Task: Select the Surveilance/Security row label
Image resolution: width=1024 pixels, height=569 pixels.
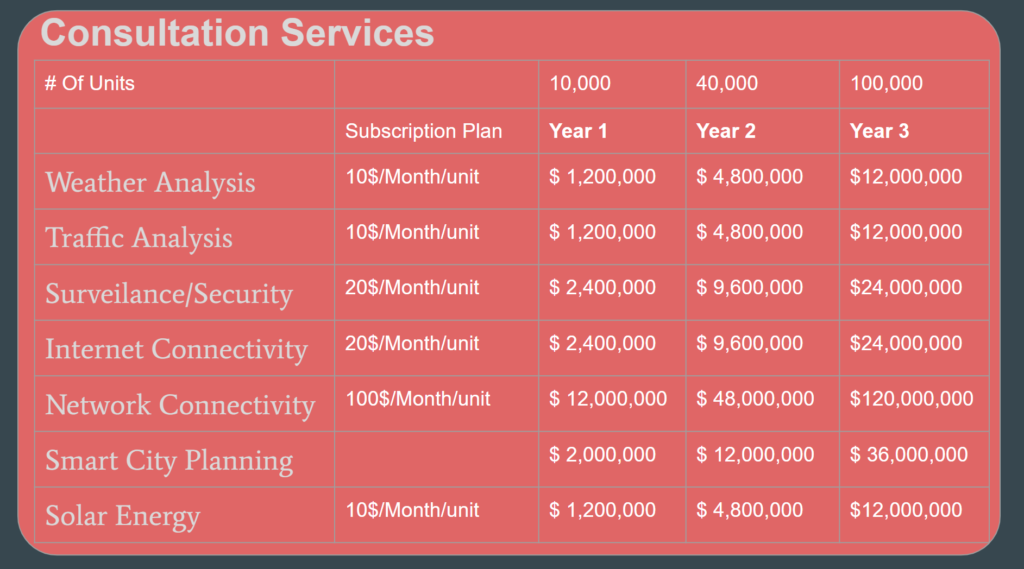Action: pyautogui.click(x=168, y=294)
